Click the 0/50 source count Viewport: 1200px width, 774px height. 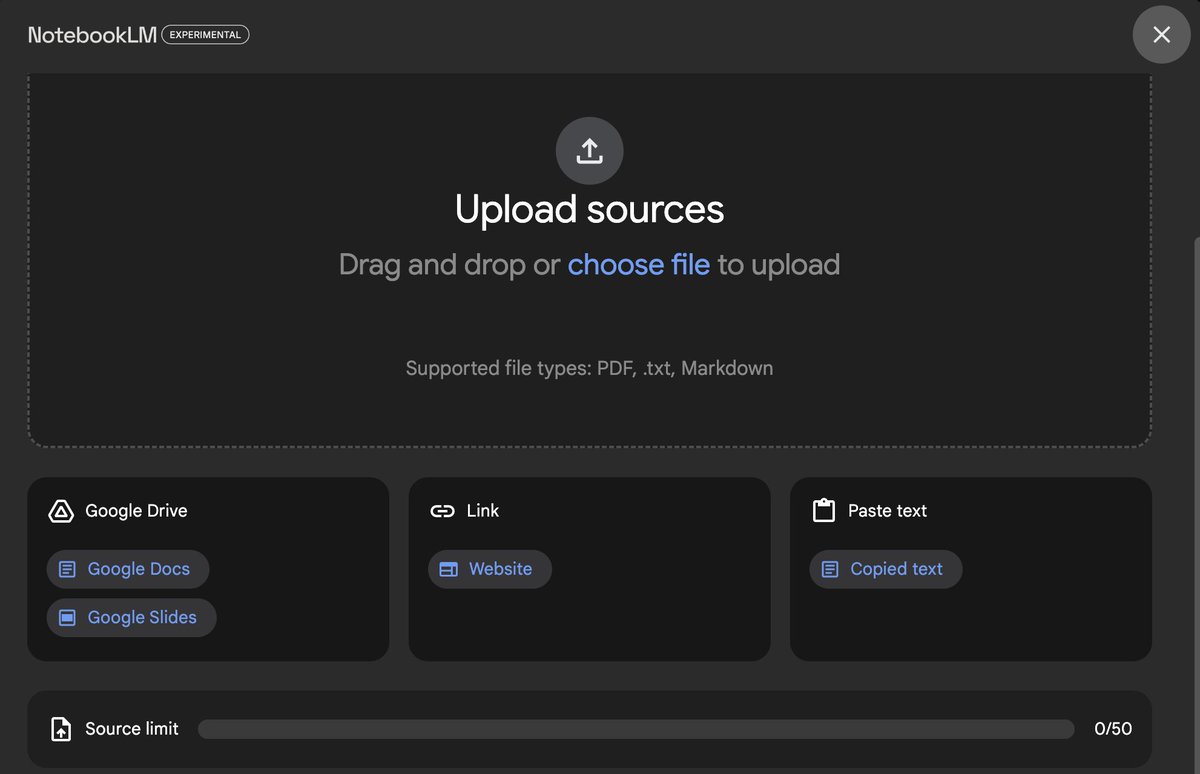1113,729
